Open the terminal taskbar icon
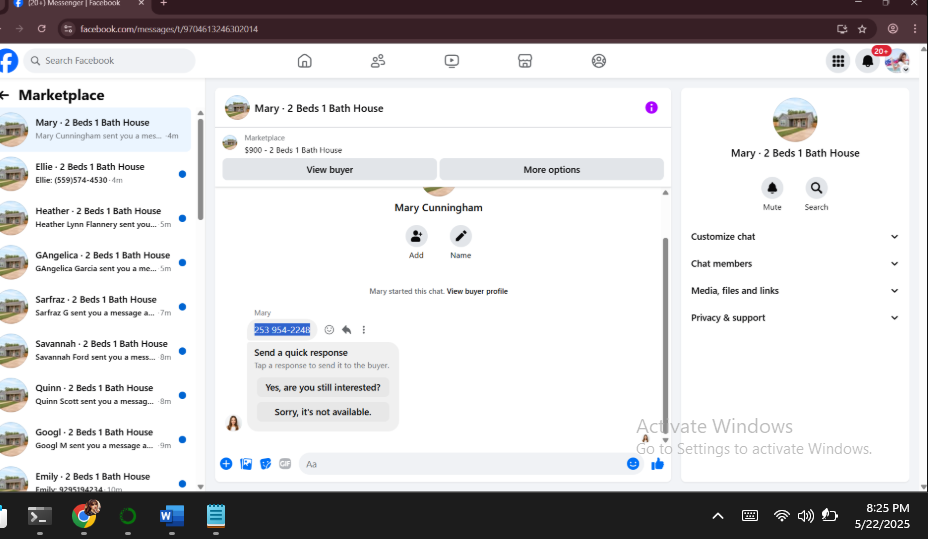This screenshot has width=928, height=539. pos(40,517)
